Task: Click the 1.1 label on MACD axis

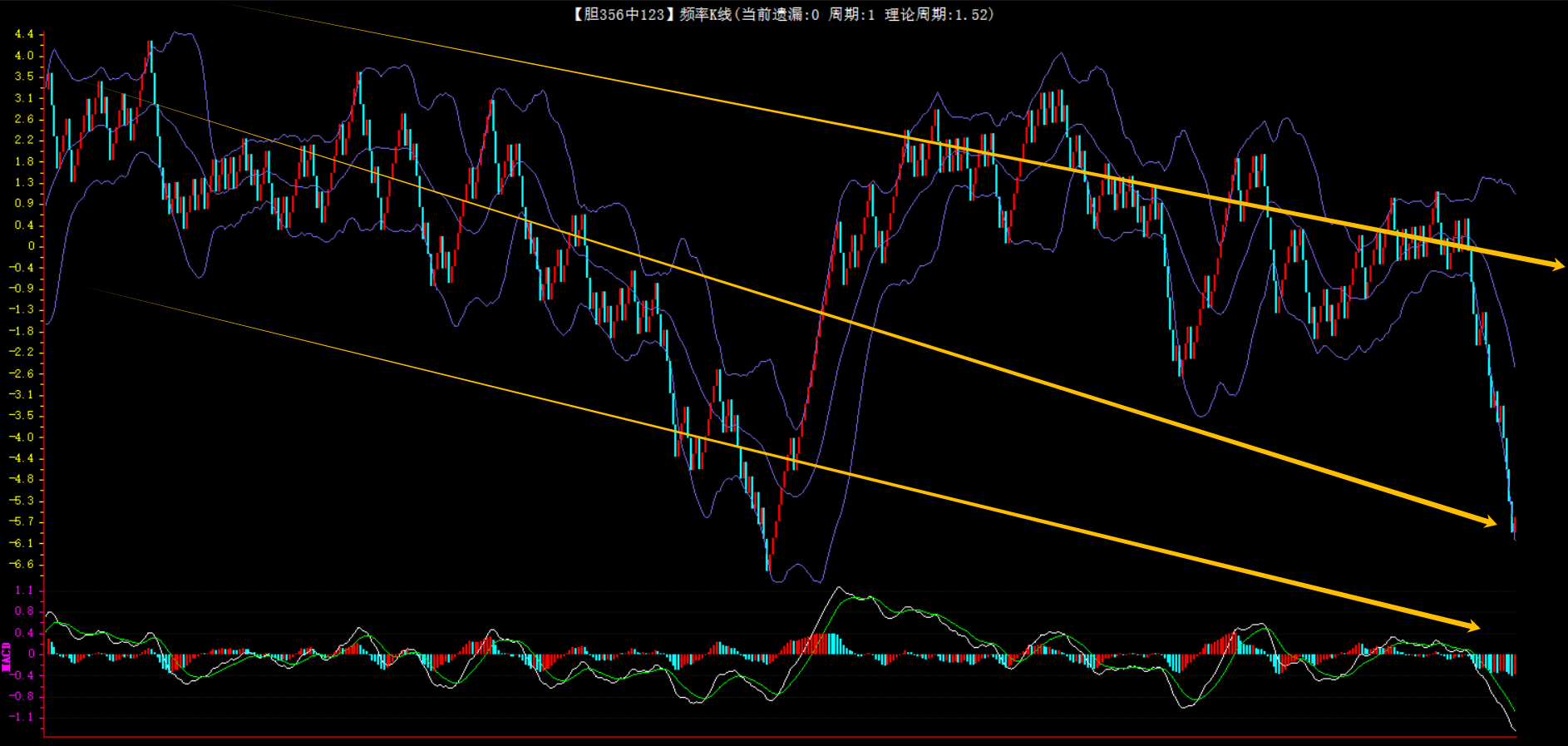Action: 24,590
